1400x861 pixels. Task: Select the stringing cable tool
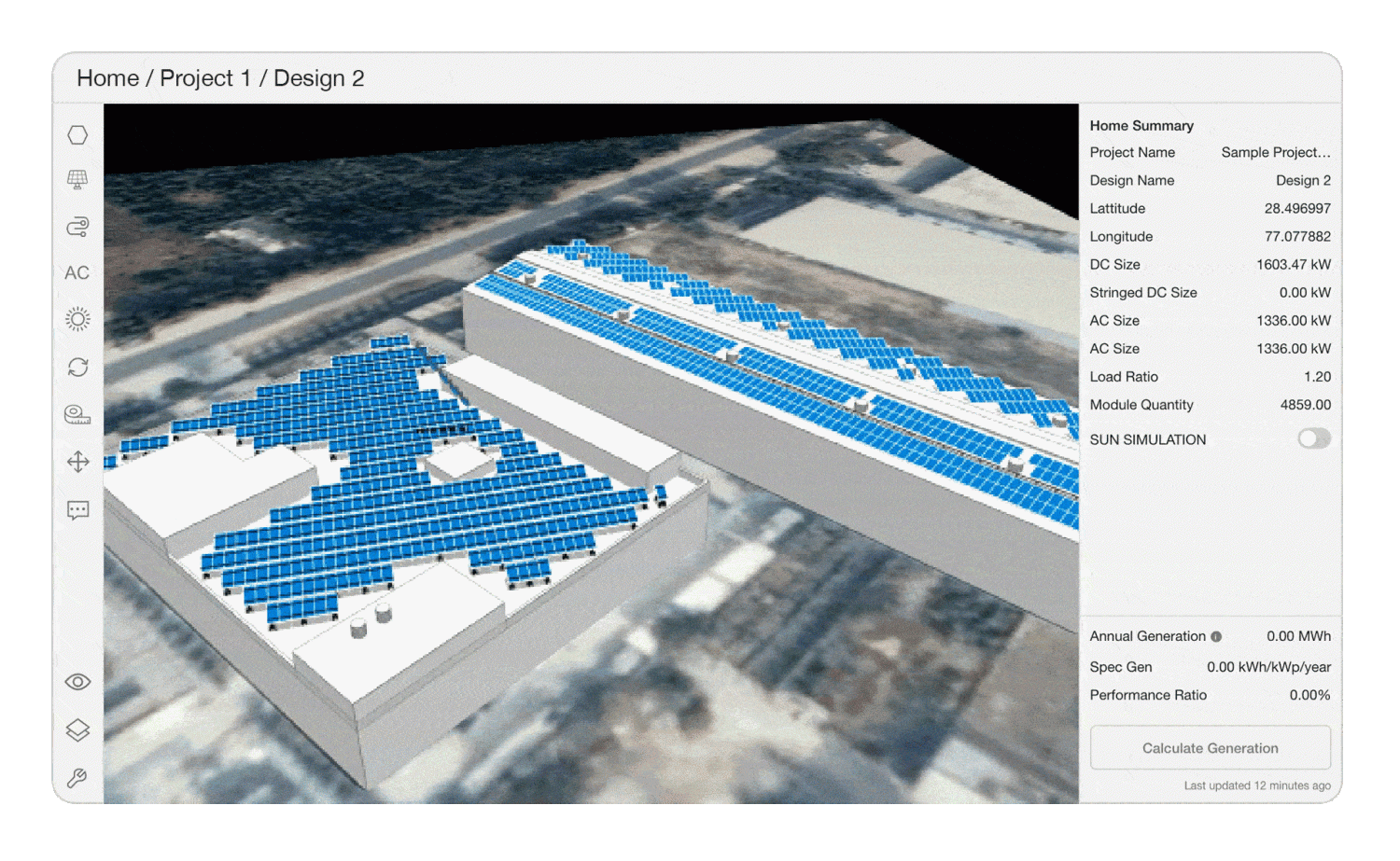coord(77,227)
